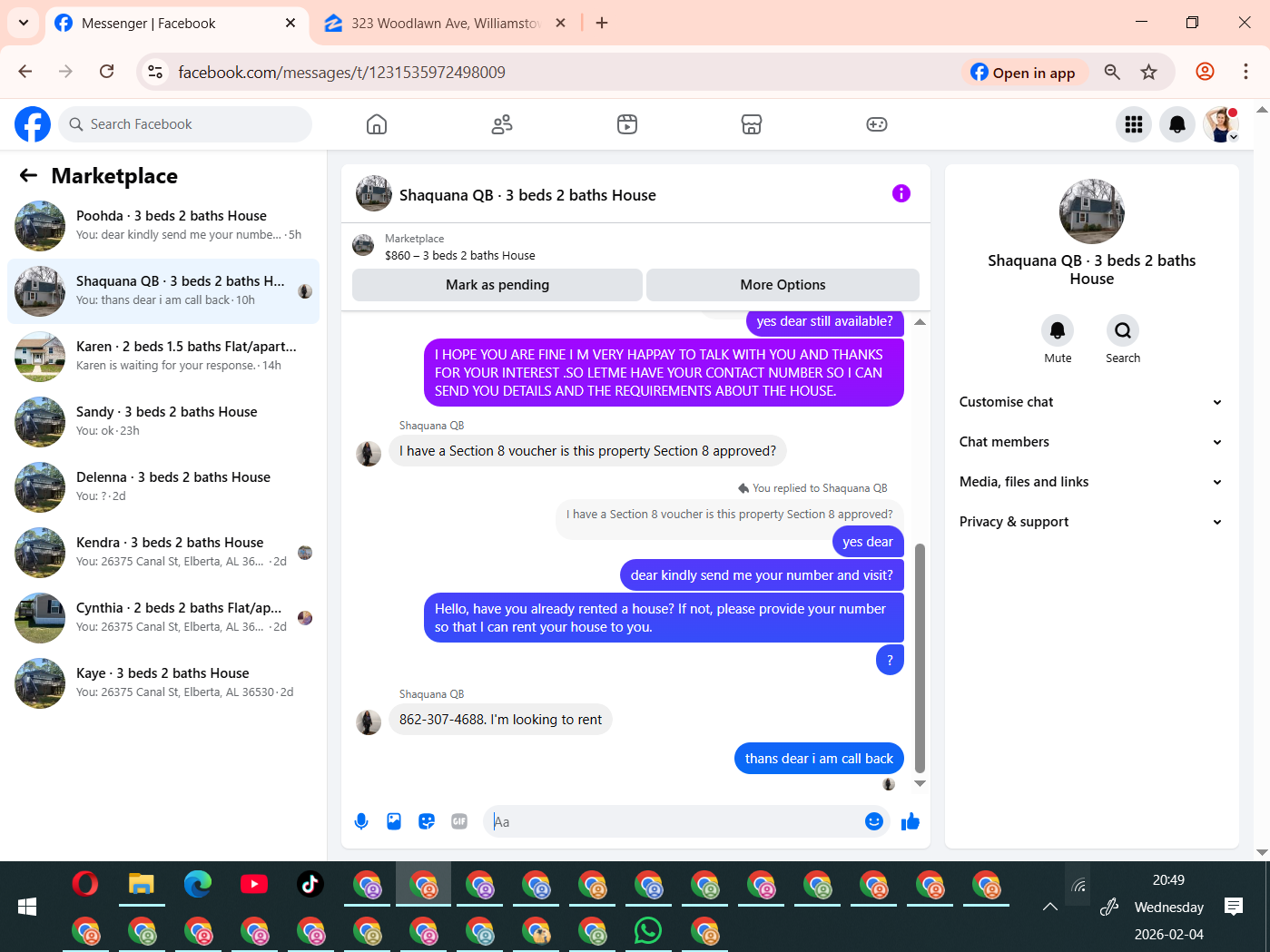This screenshot has height=952, width=1270.
Task: Open Sandy conversation
Action: coord(163,422)
